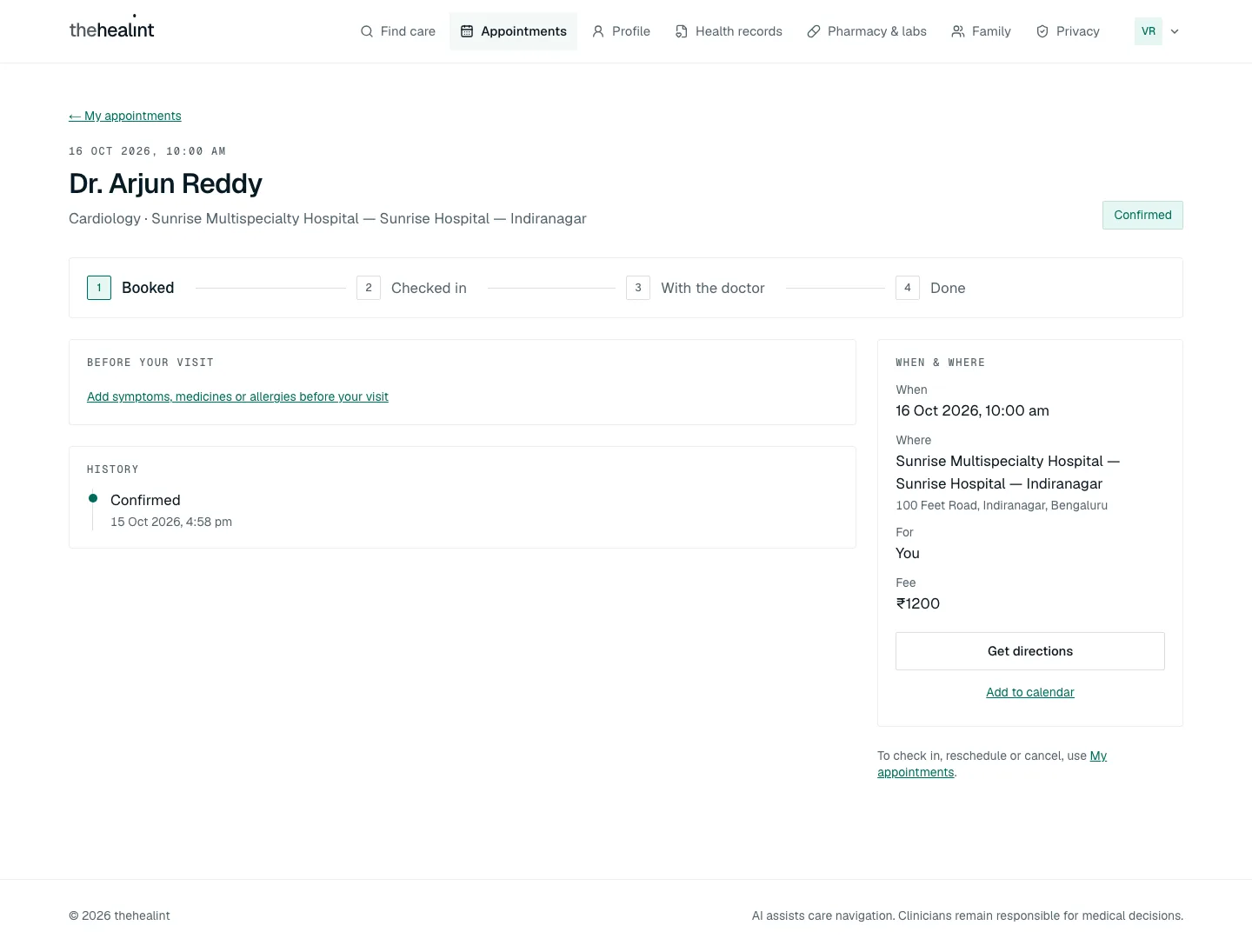Select step 1 Booked in progress tracker

(x=130, y=288)
